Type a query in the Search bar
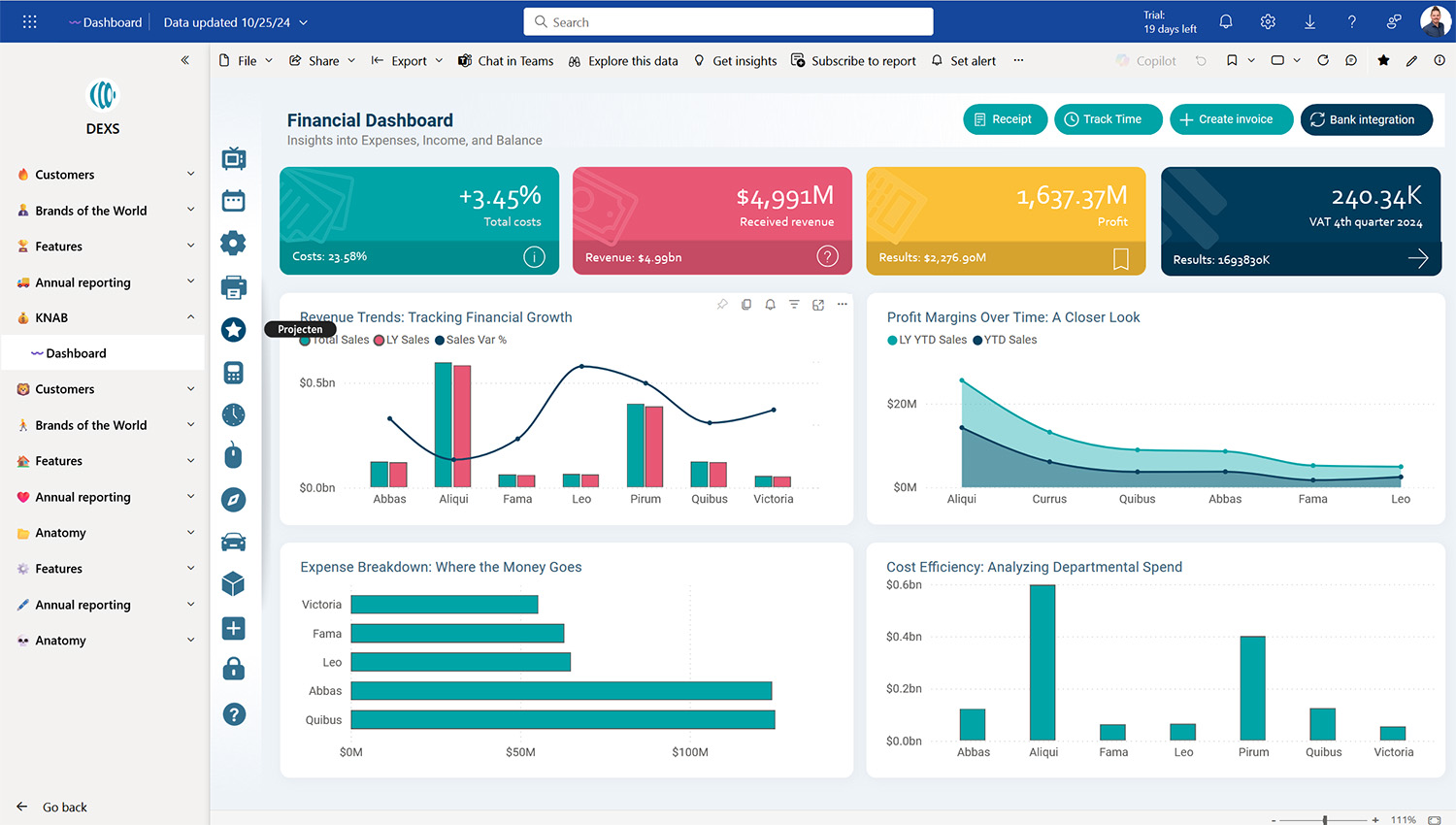Screen dimensions: 1456x825 pos(728,20)
